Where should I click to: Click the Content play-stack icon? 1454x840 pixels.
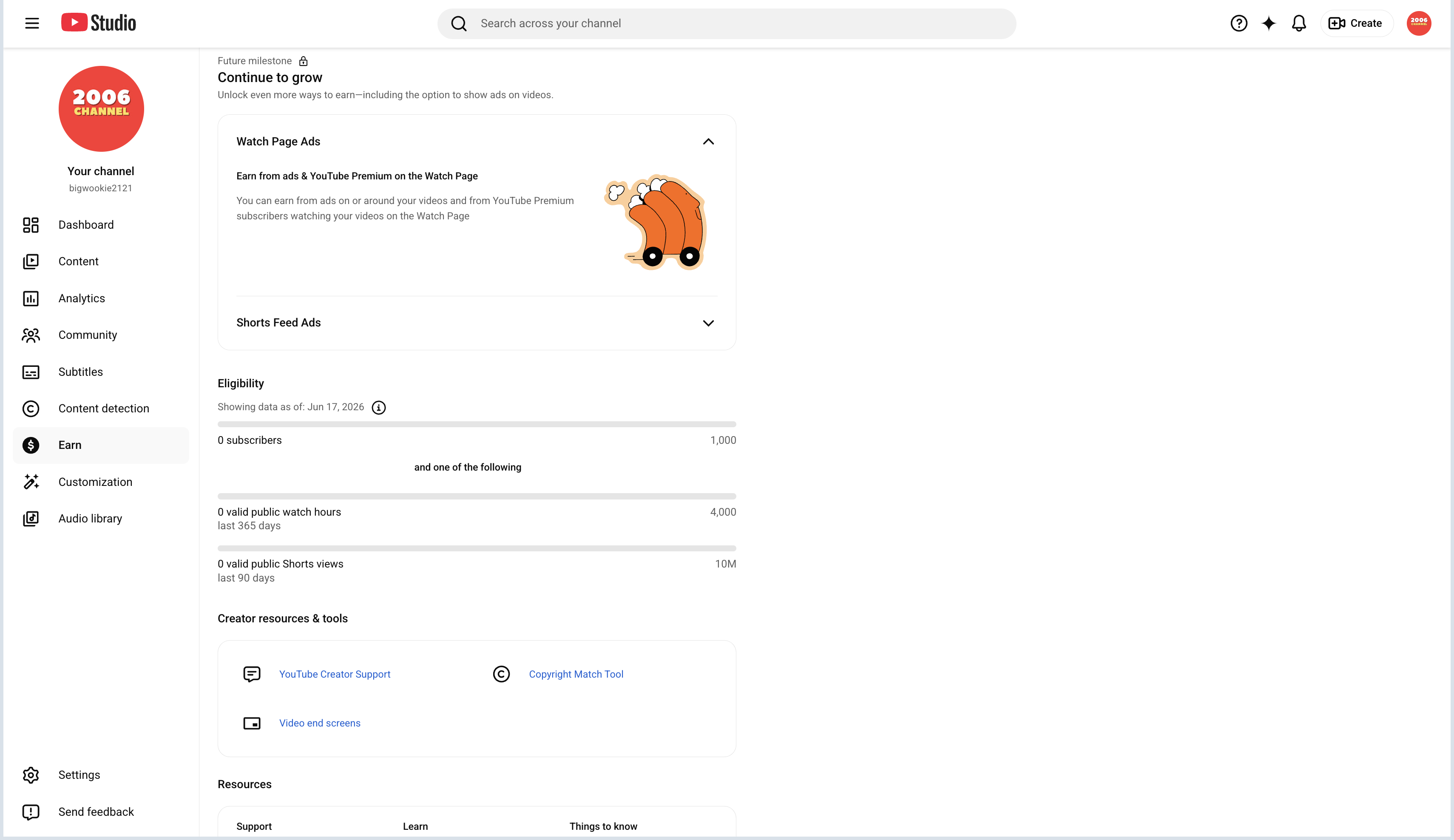[31, 261]
